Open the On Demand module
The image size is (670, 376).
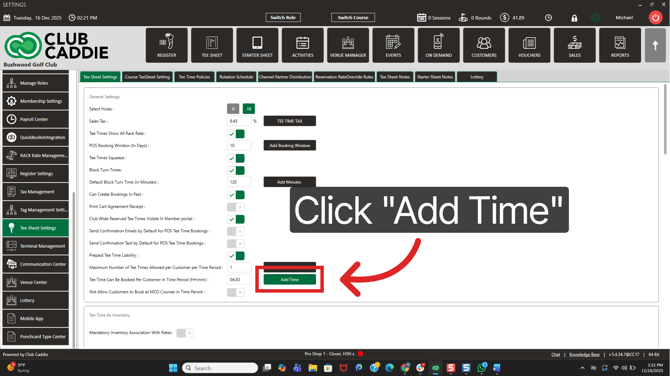[x=438, y=45]
